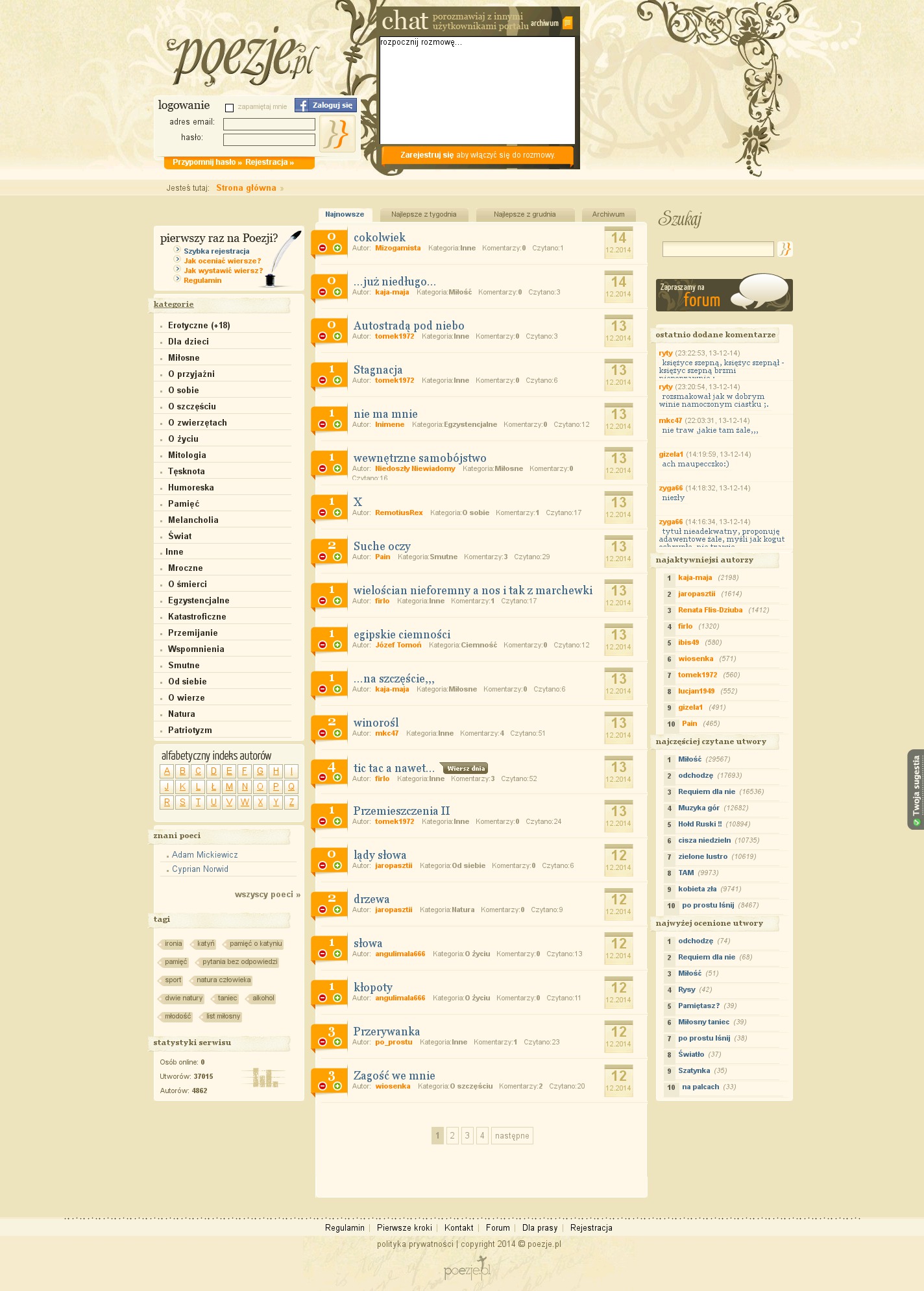The width and height of the screenshot is (924, 1291).
Task: Go to page 2 of the poem list
Action: tap(452, 1135)
